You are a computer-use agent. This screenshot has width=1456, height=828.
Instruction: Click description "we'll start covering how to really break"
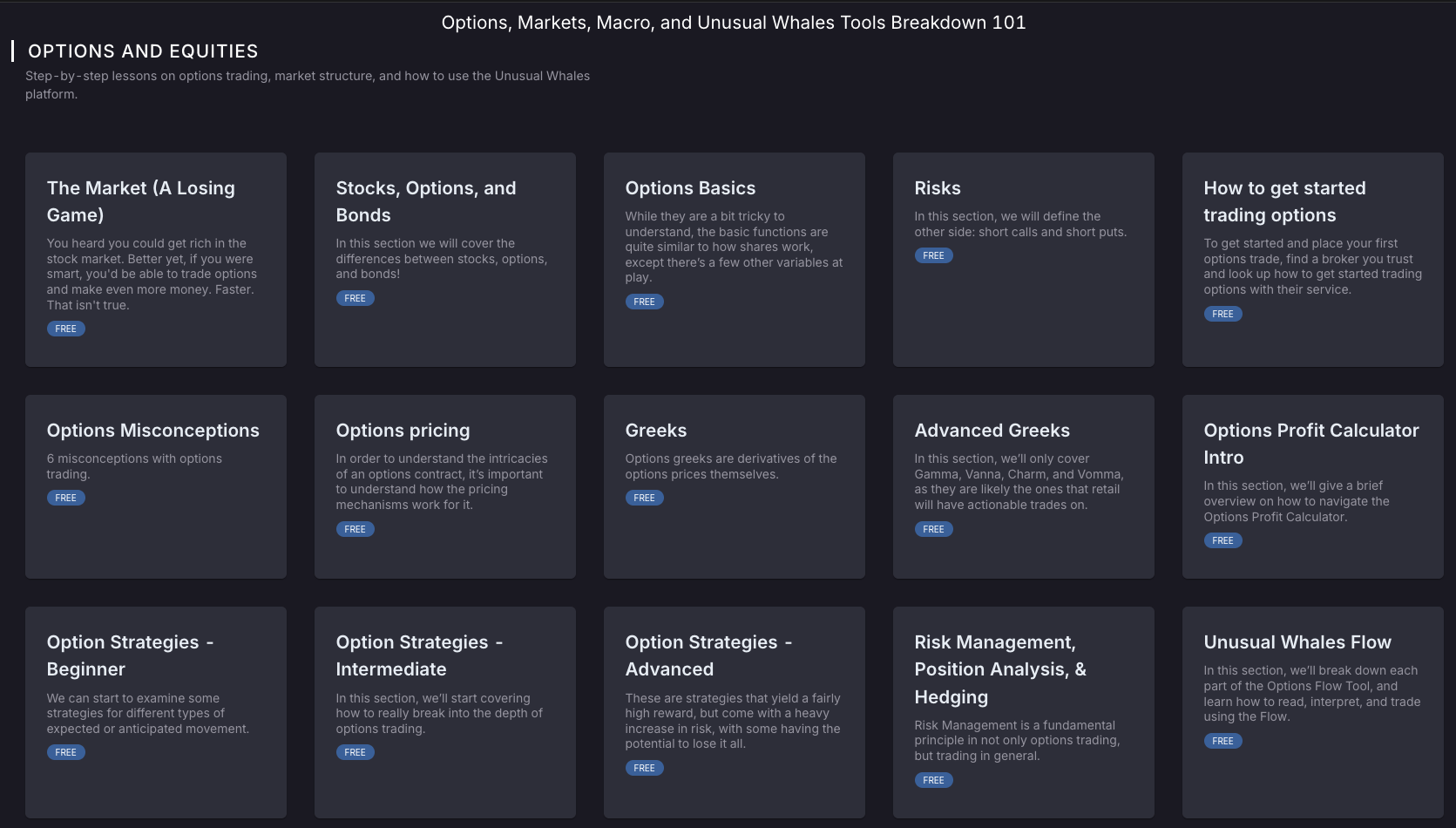point(439,714)
